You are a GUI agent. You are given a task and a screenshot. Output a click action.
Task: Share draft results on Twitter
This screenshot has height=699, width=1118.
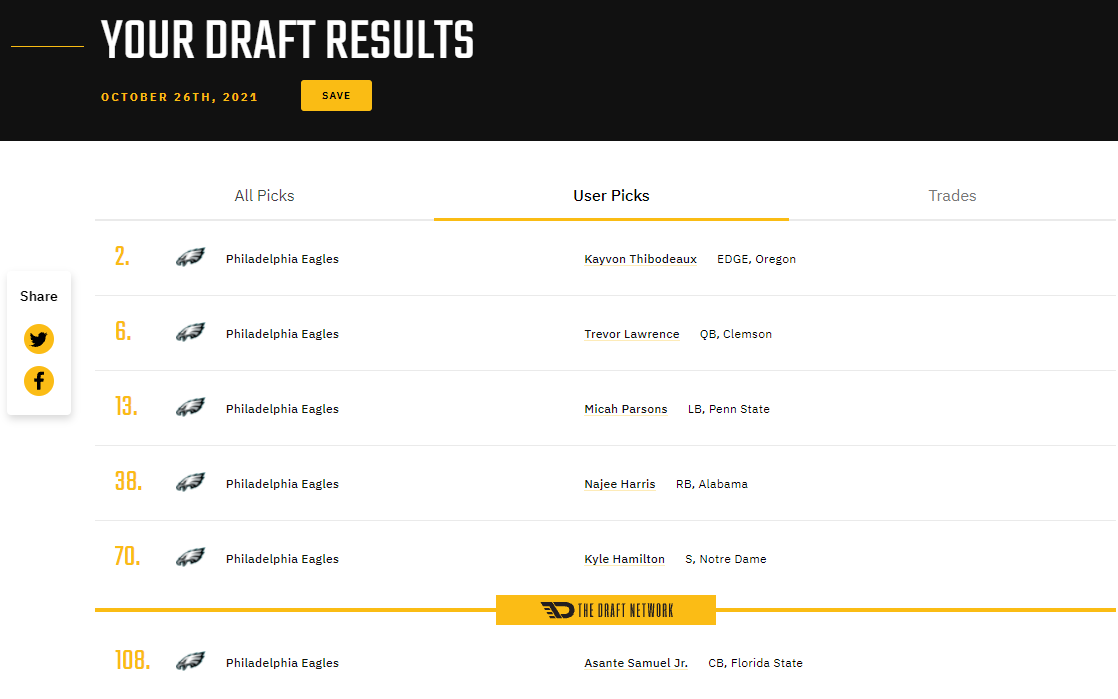(x=39, y=339)
